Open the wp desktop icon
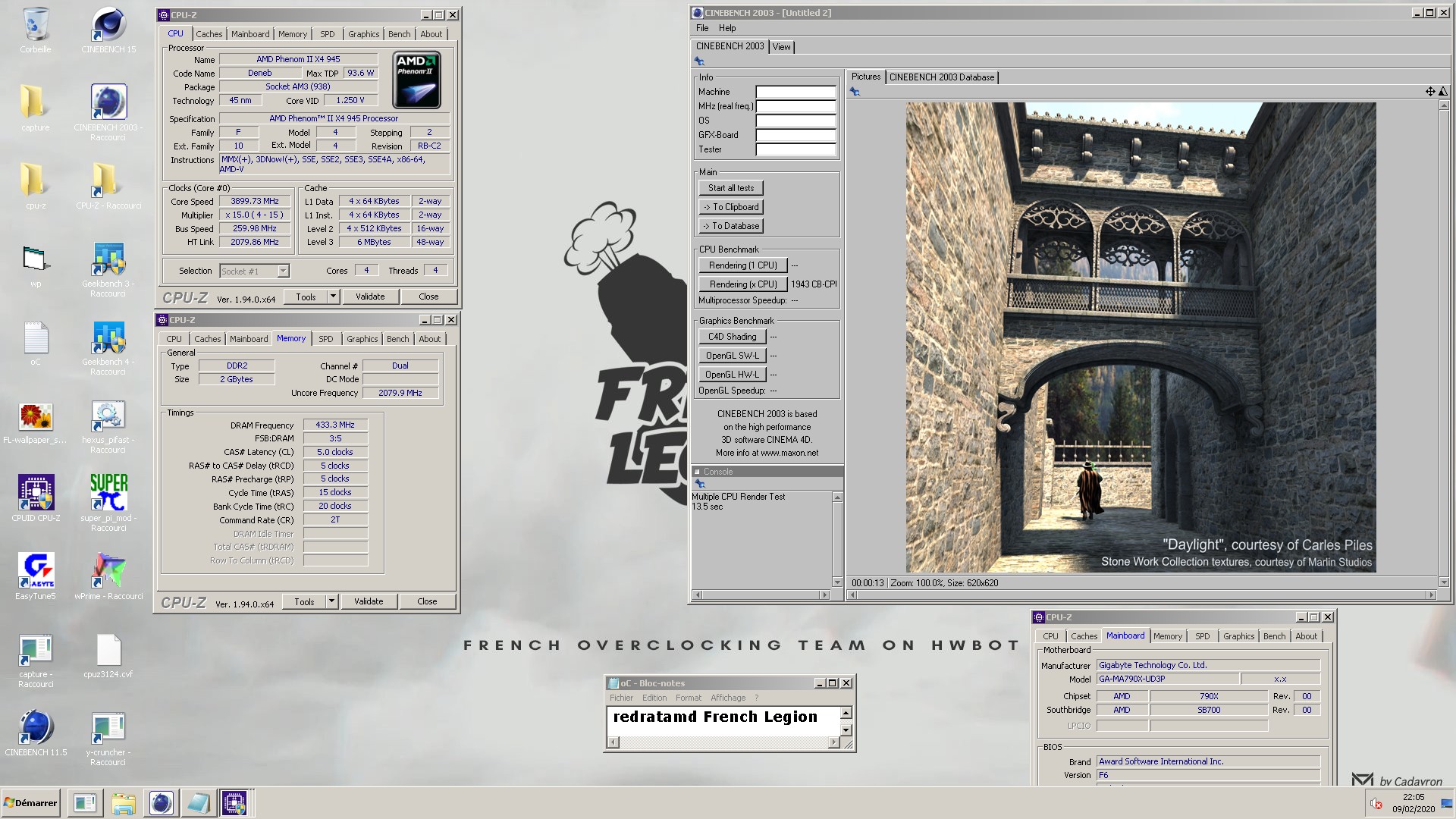Image resolution: width=1456 pixels, height=819 pixels. (35, 259)
